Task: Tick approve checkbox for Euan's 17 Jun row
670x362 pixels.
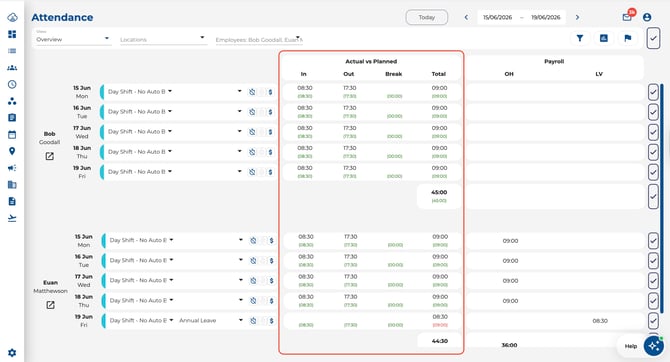Action: (x=653, y=281)
